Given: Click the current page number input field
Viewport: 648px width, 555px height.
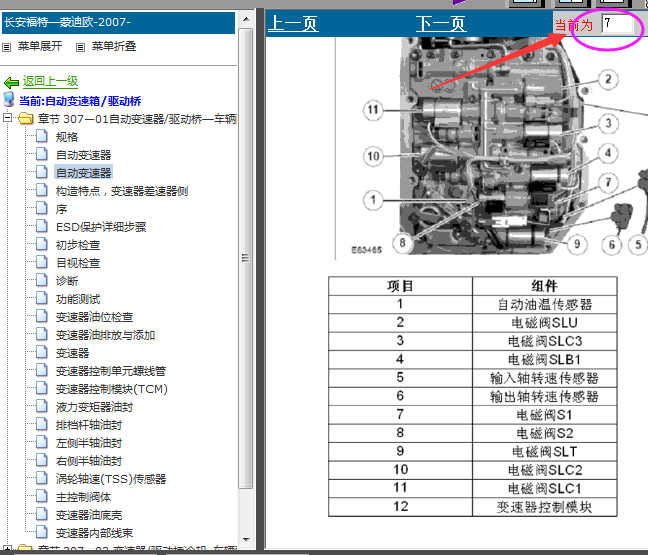Looking at the screenshot, I should 617,24.
